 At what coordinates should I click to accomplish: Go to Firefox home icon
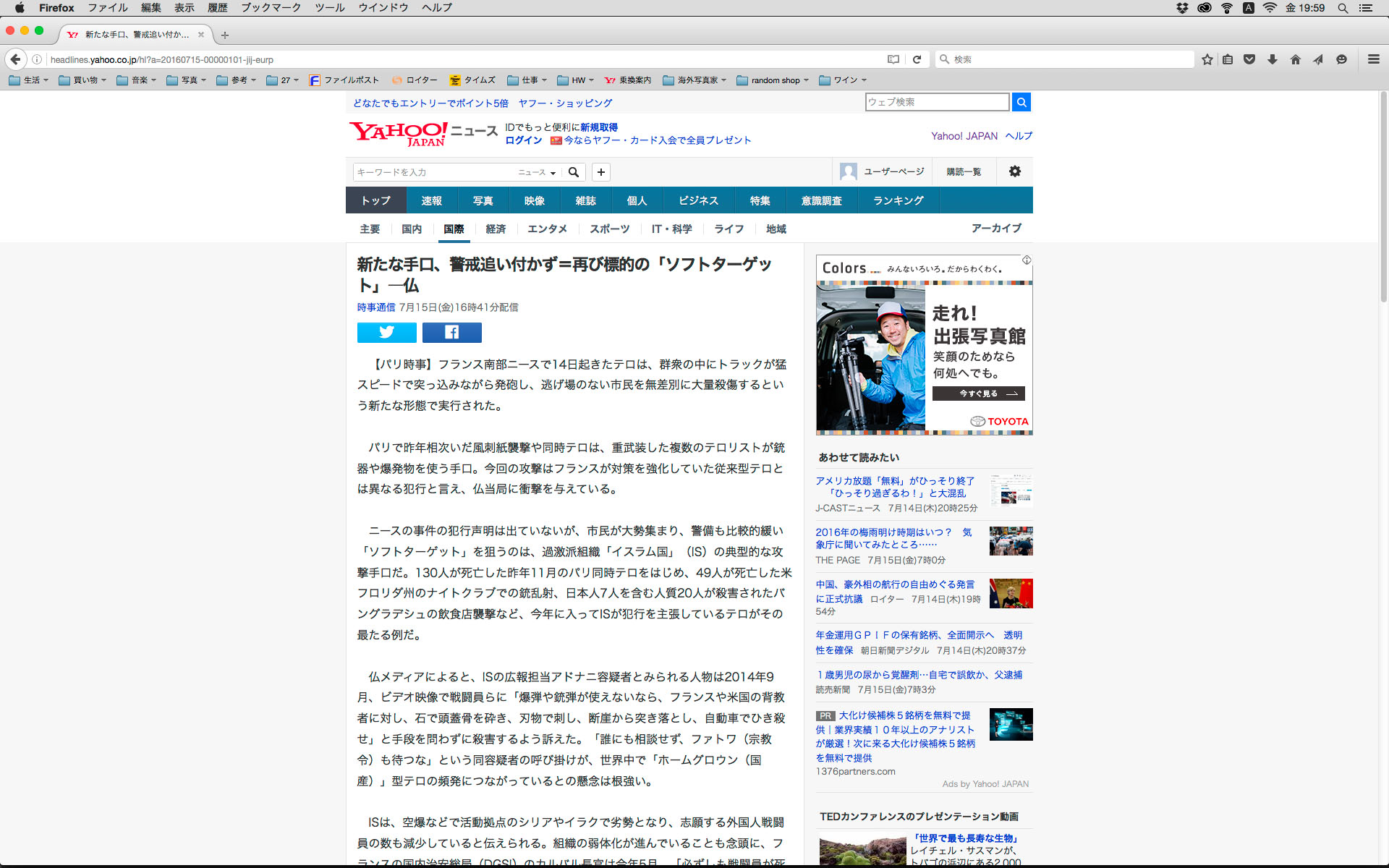(x=1295, y=59)
